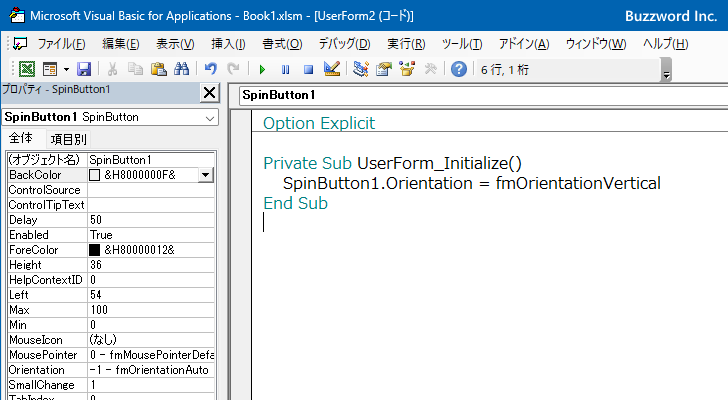Image resolution: width=728 pixels, height=400 pixels.
Task: Switch to 全体 properties tab
Action: point(21,138)
